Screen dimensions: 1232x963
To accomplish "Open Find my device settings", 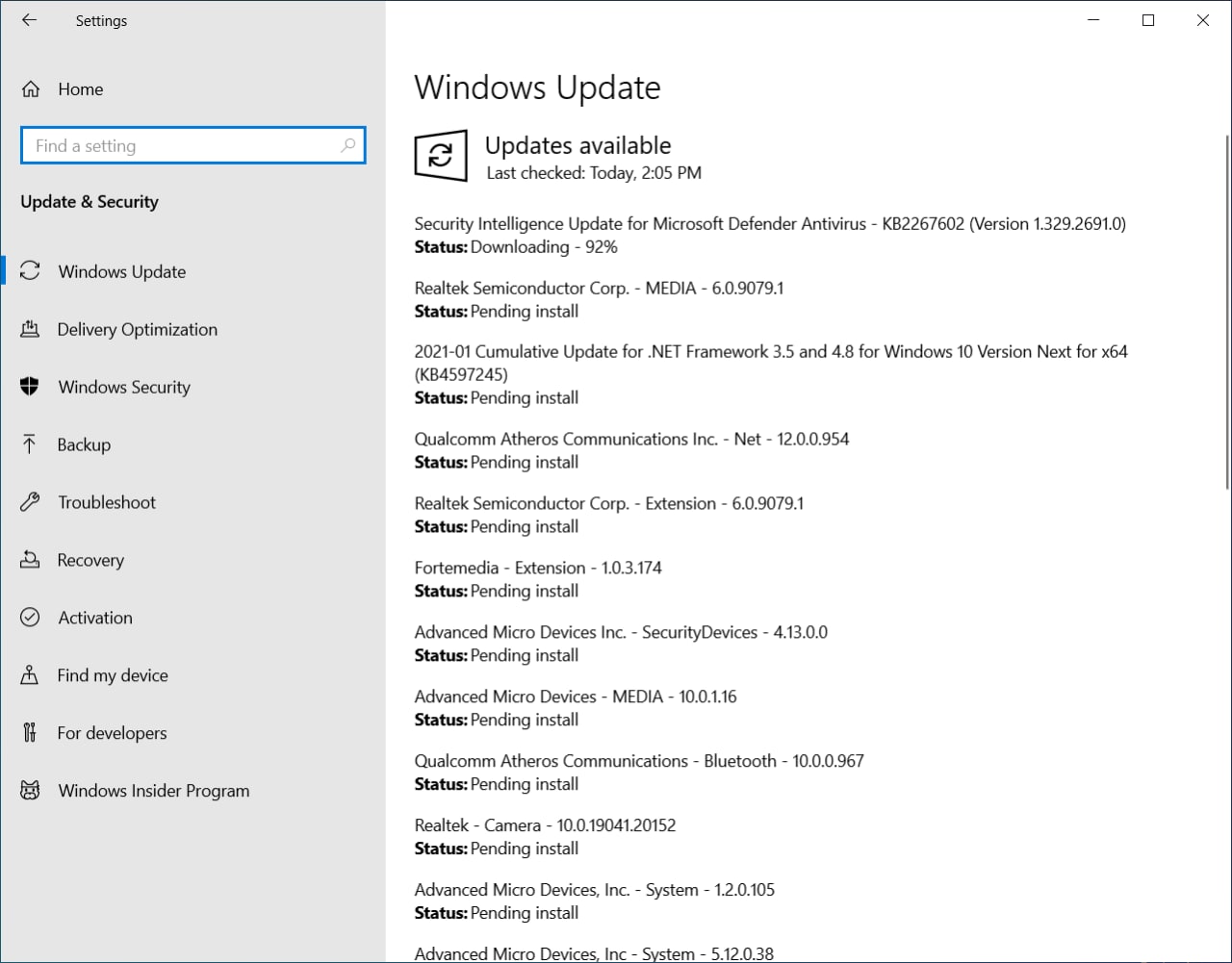I will click(192, 675).
